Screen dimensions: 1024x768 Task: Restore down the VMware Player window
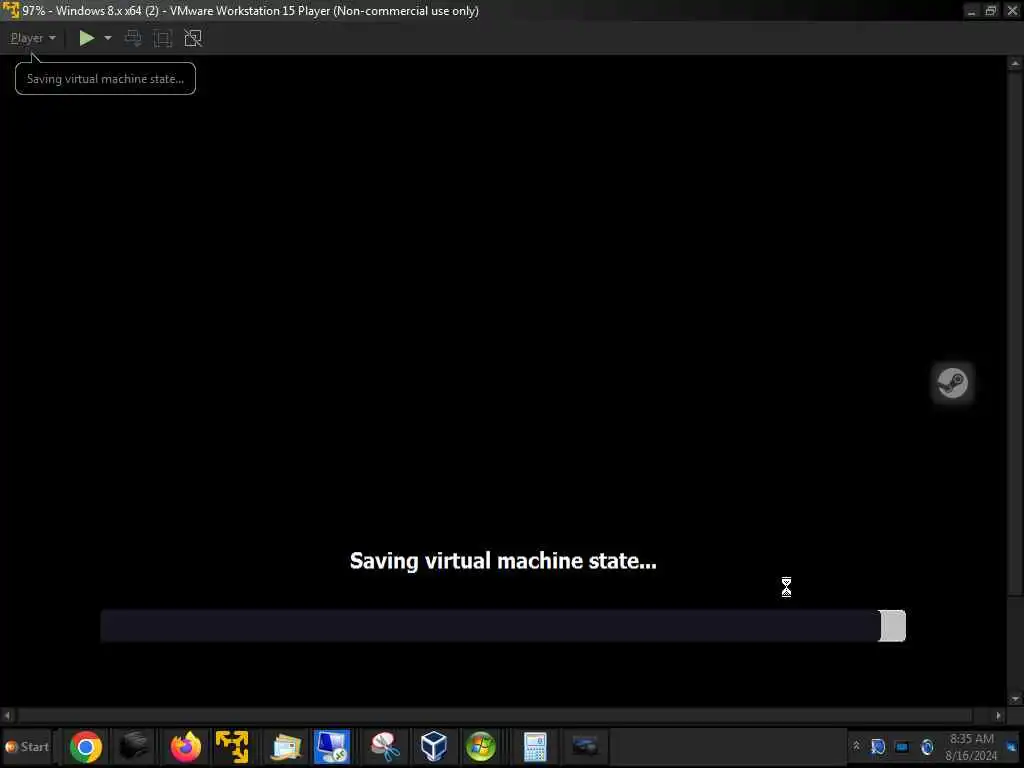(x=991, y=10)
